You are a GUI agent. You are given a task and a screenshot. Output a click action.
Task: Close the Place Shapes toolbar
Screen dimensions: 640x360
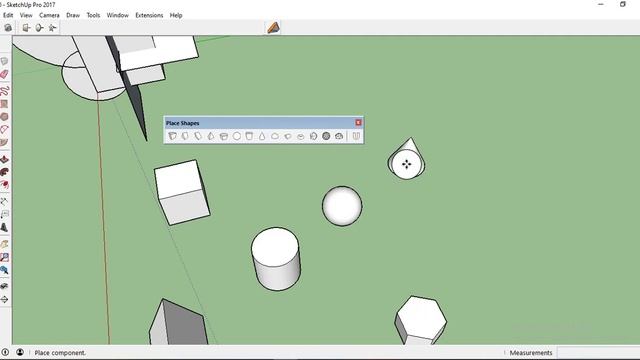click(x=358, y=122)
